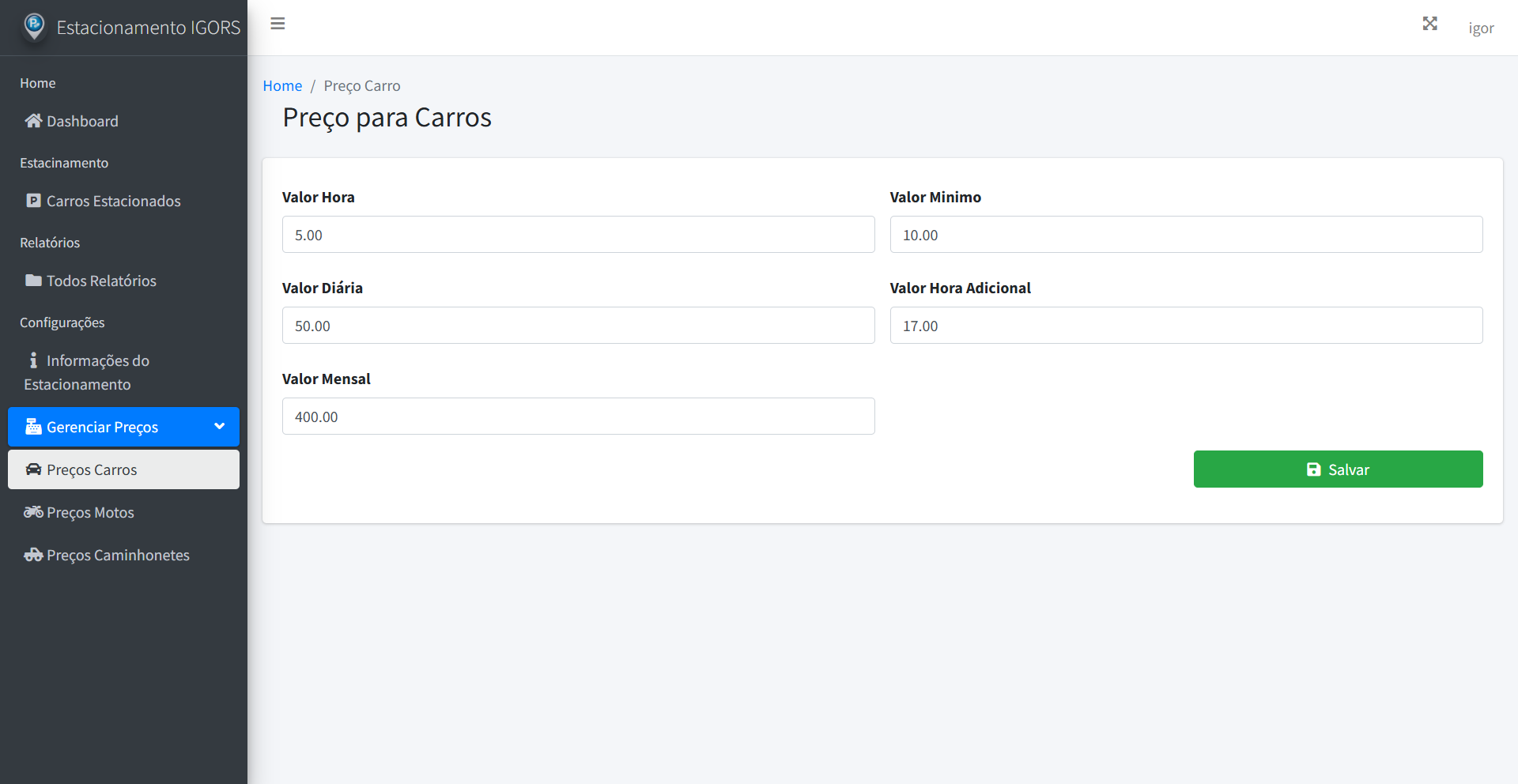Viewport: 1518px width, 784px height.
Task: Open Preços Caminhonetes from the sidebar
Action: pos(117,554)
